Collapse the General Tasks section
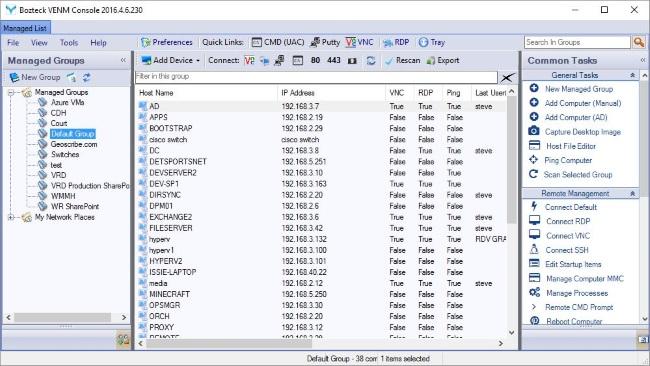 point(633,75)
